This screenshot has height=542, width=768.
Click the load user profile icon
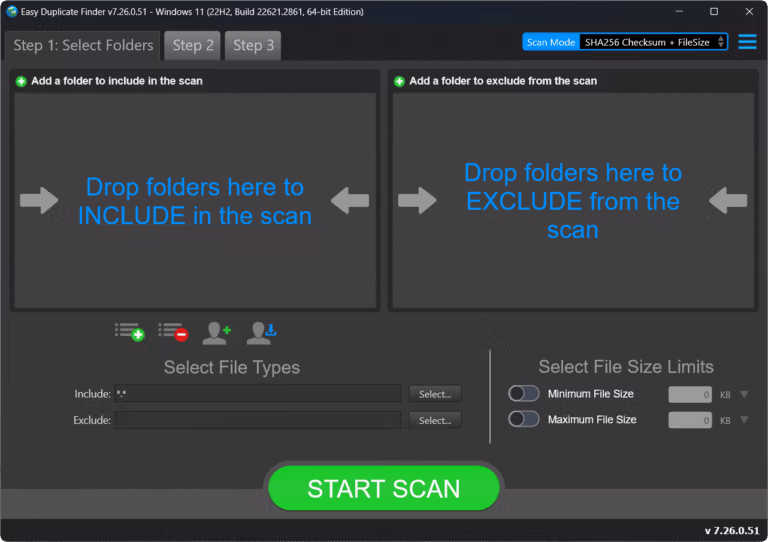(261, 333)
